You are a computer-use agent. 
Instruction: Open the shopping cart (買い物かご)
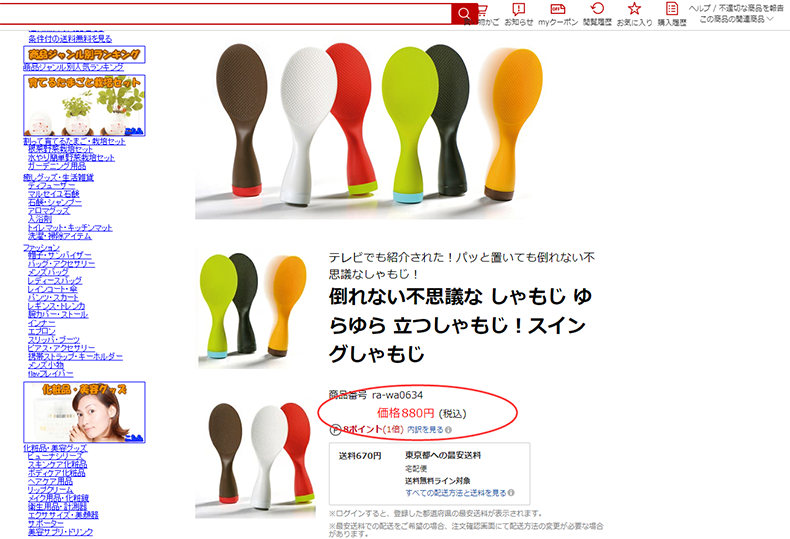pos(485,14)
